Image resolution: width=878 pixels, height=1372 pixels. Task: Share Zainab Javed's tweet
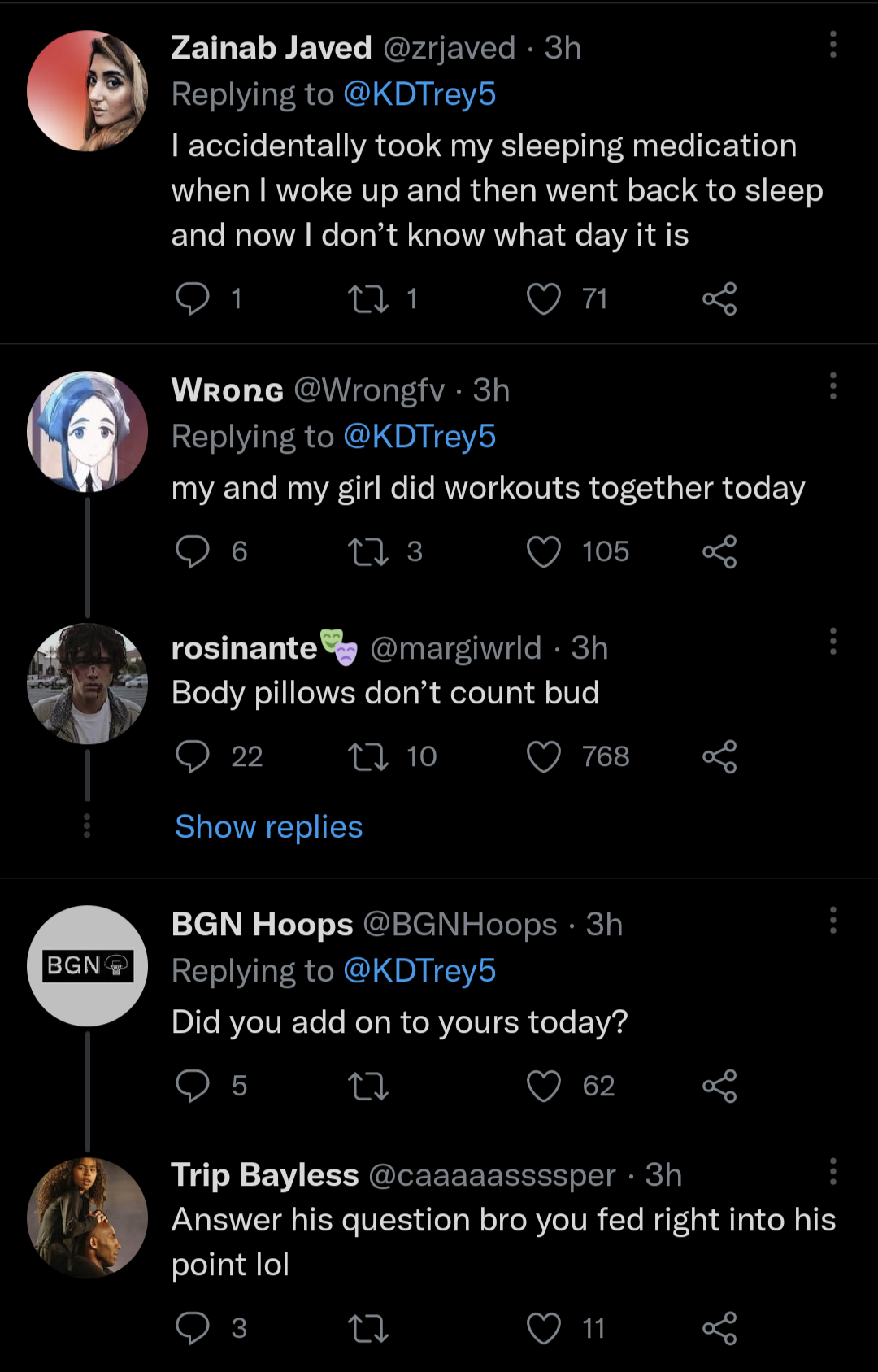pyautogui.click(x=719, y=299)
